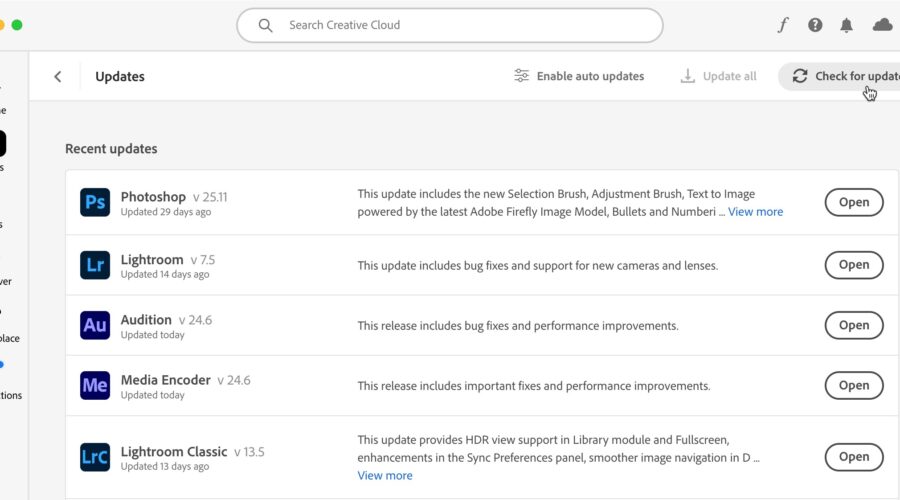Click the Media Encoder app icon

click(95, 385)
